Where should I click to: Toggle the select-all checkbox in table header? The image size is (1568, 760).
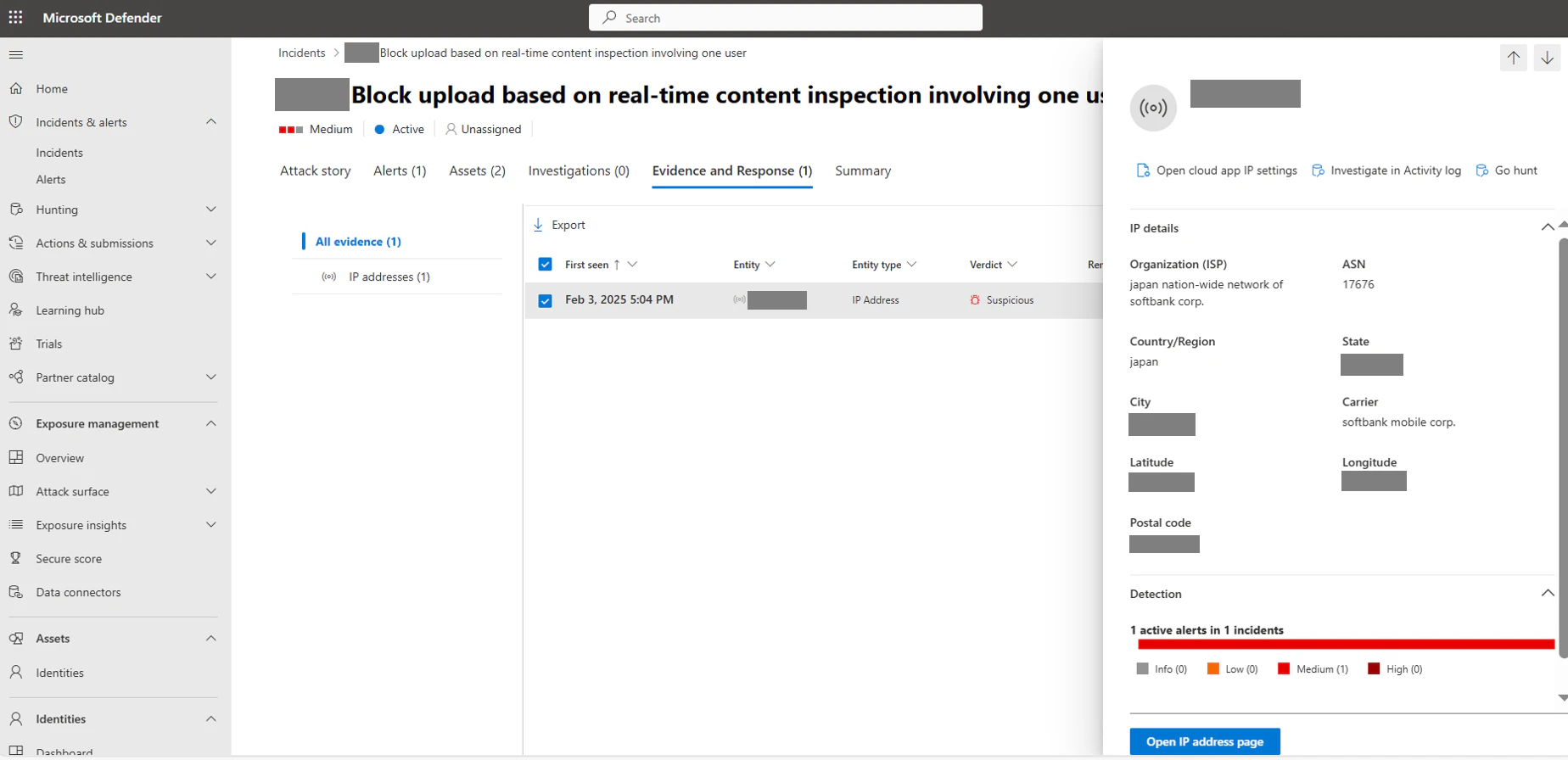click(x=545, y=265)
